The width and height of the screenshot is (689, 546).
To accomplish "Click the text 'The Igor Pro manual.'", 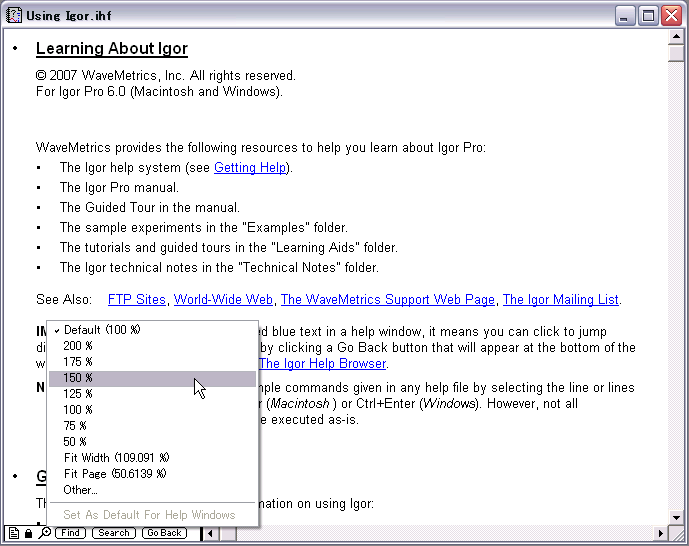I will click(x=120, y=188).
